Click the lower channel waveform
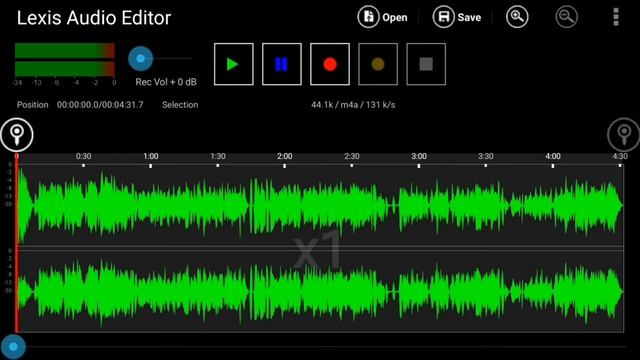 click(x=320, y=291)
